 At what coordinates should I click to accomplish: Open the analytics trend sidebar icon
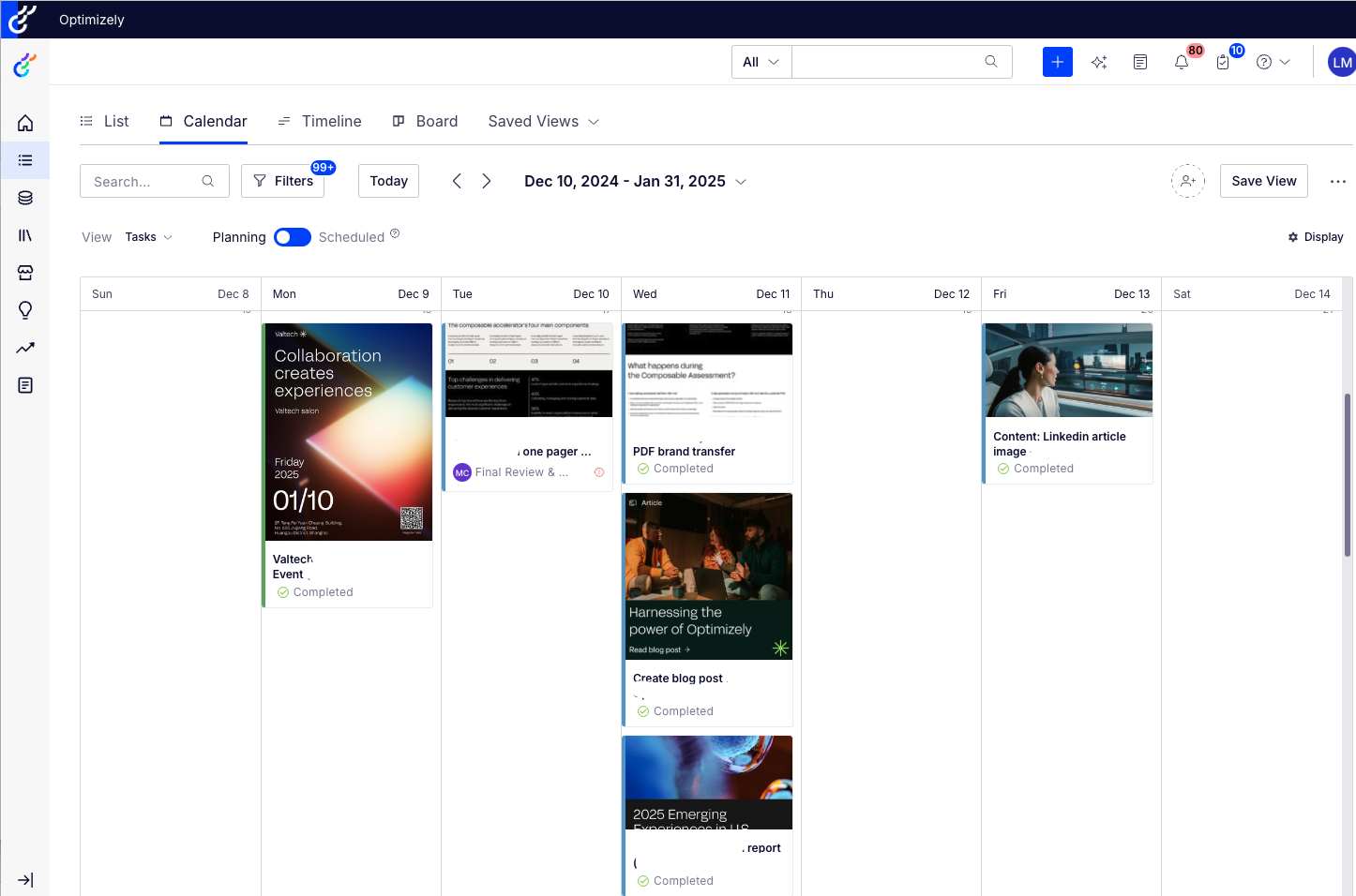click(25, 348)
